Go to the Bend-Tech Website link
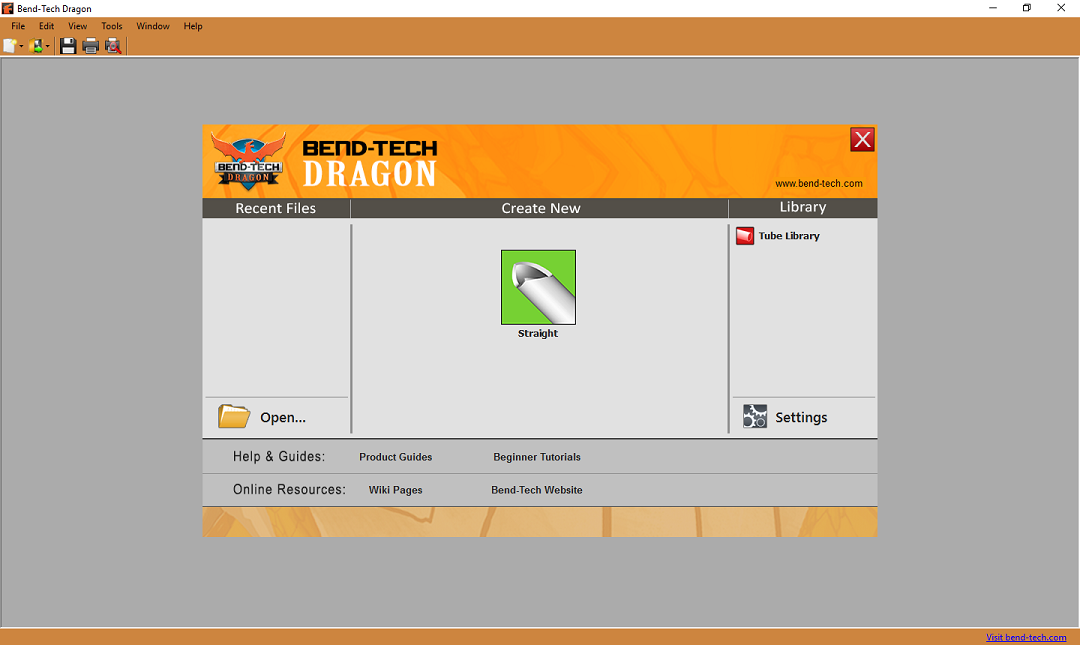The image size is (1080, 645). (x=537, y=490)
